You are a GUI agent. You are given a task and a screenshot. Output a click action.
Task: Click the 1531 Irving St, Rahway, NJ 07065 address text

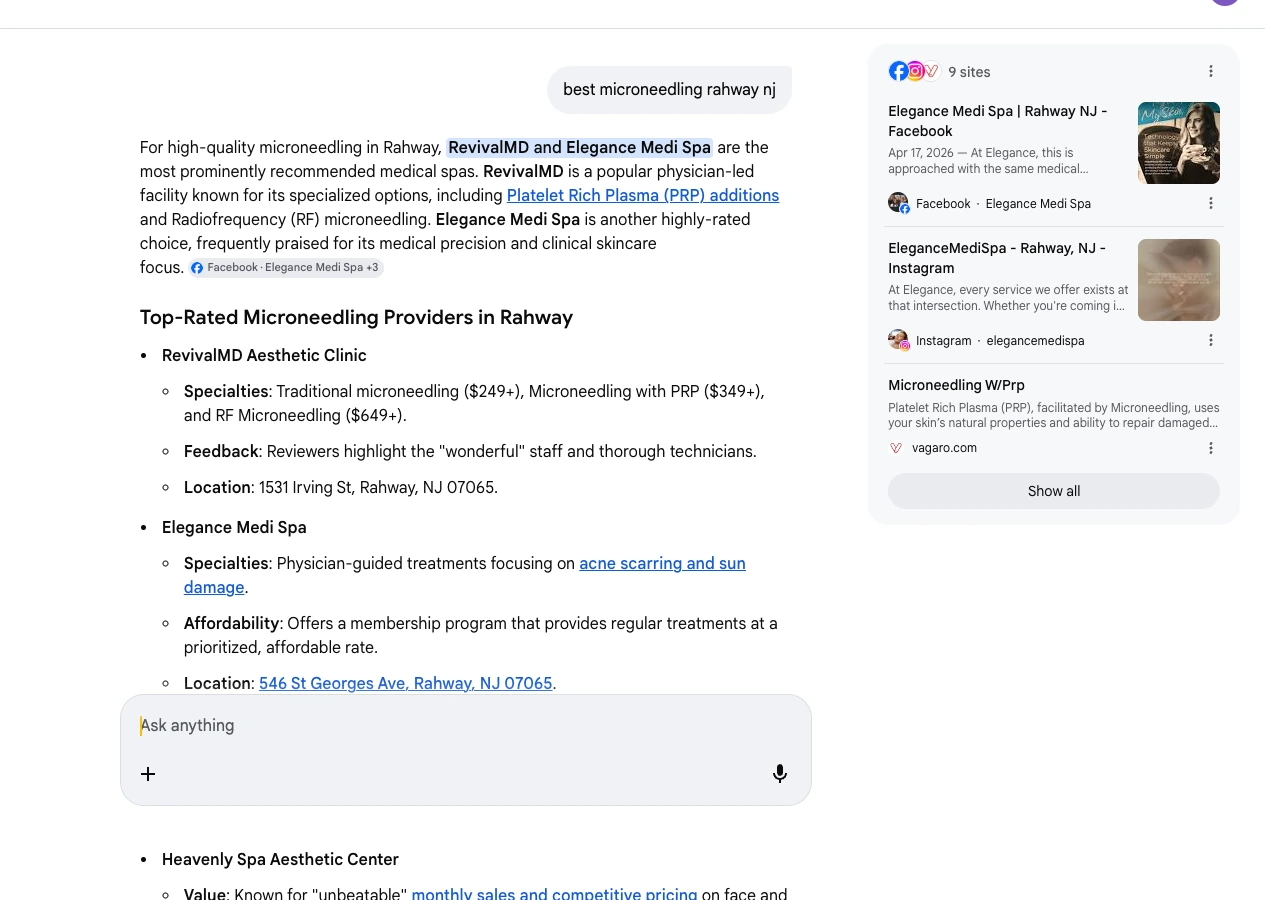[x=378, y=487]
